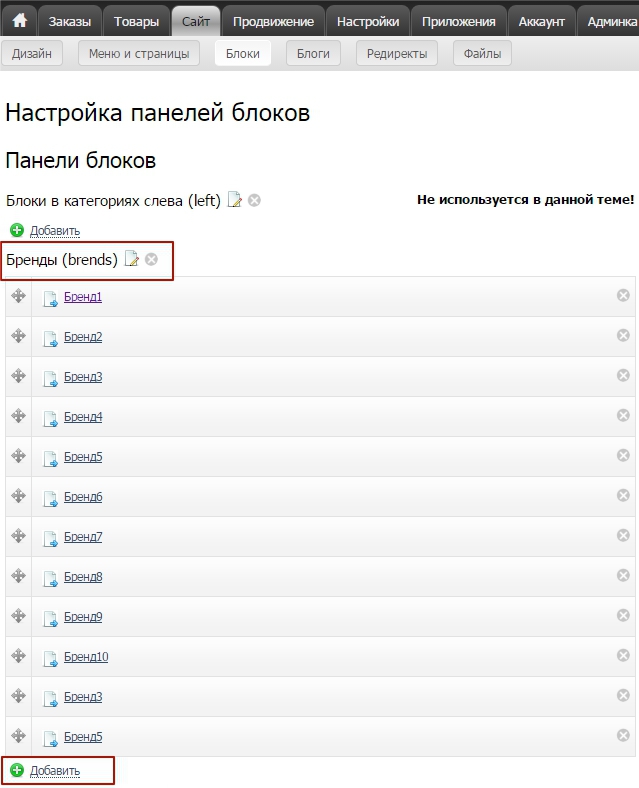Open the Бренд1 block link
The height and width of the screenshot is (788, 639).
click(83, 297)
